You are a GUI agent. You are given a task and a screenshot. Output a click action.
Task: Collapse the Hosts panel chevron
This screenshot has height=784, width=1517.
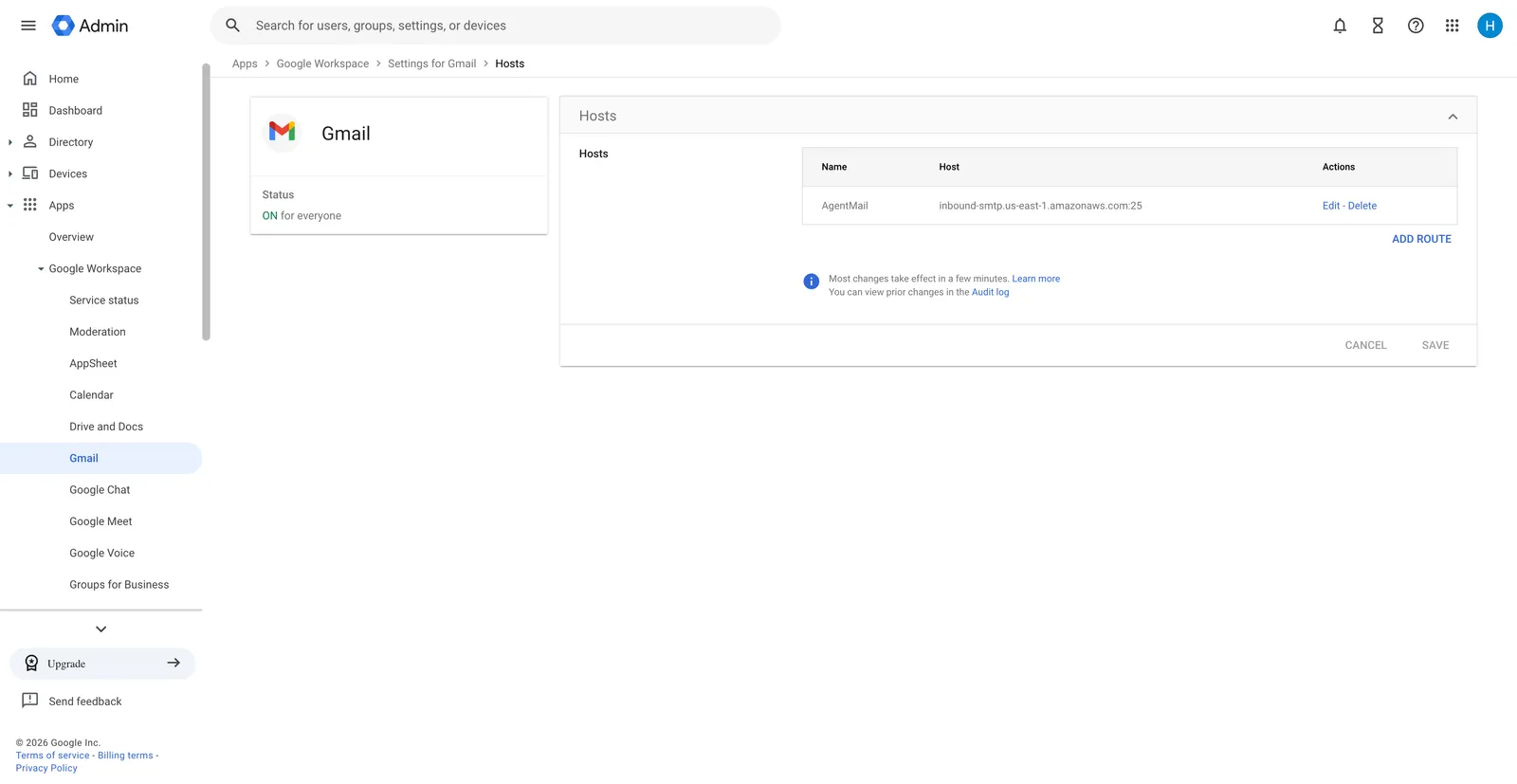point(1453,117)
